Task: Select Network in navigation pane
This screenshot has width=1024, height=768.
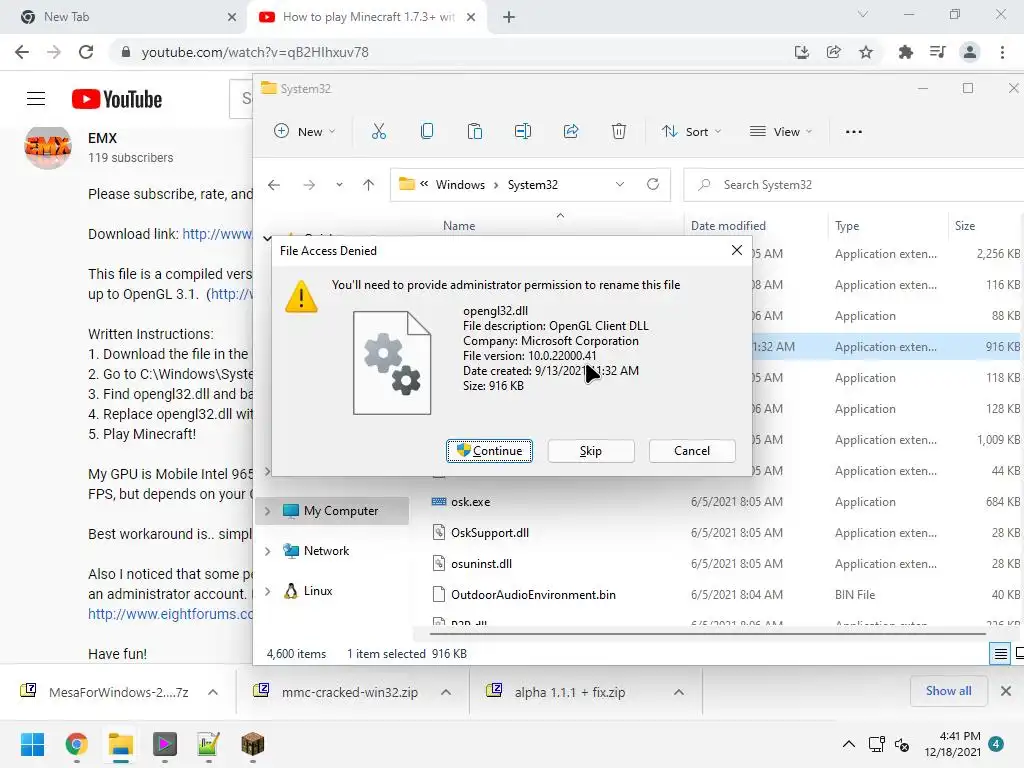Action: [x=326, y=551]
